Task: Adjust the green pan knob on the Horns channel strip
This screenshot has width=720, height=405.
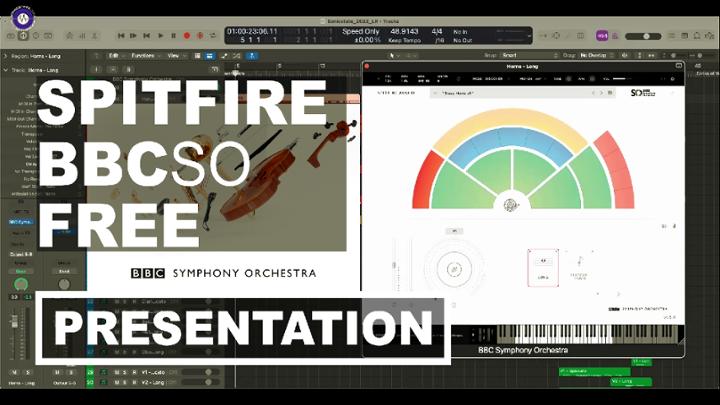Action: tap(21, 284)
